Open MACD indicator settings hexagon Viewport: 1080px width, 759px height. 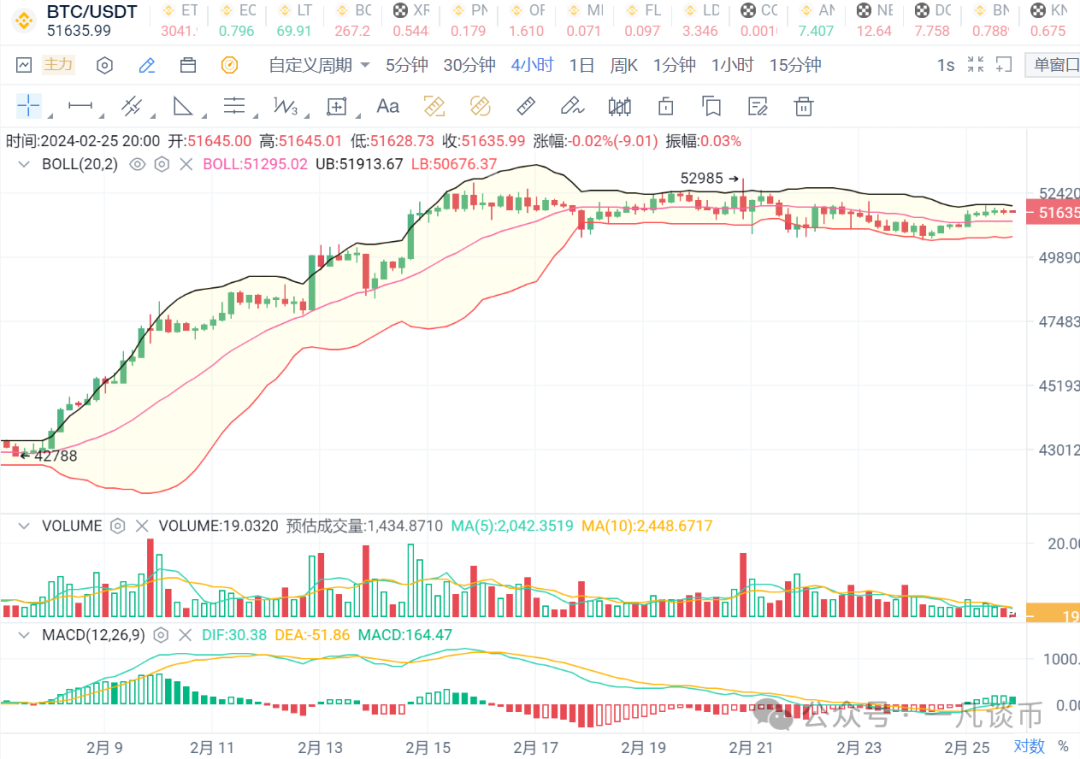click(x=160, y=635)
